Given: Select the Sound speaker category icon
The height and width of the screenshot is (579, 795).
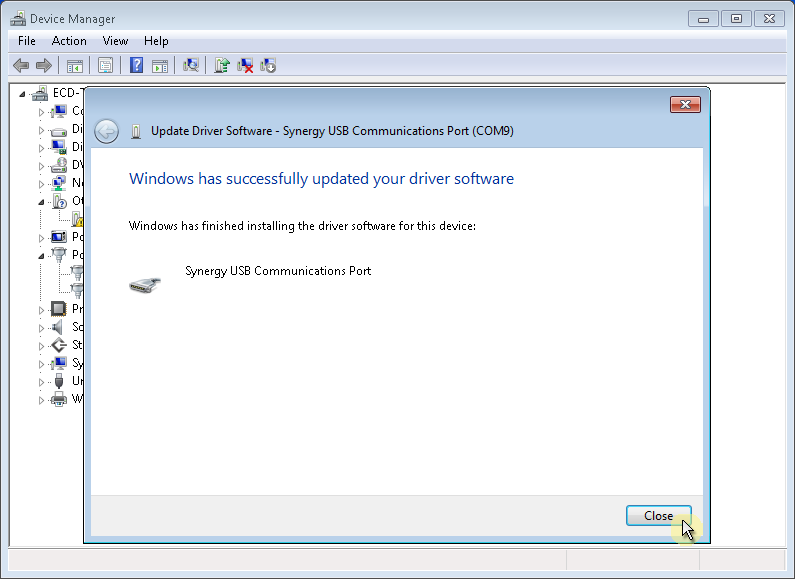Looking at the screenshot, I should coord(57,327).
